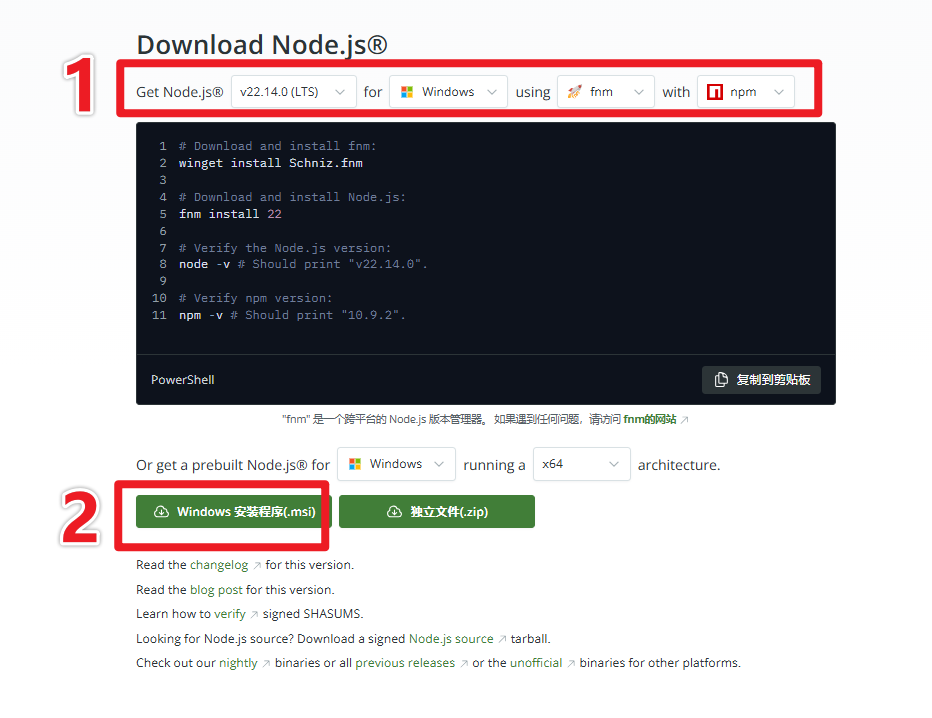Screen dimensions: 932x718
Task: Open the unofficial binaries link
Action: tap(536, 663)
